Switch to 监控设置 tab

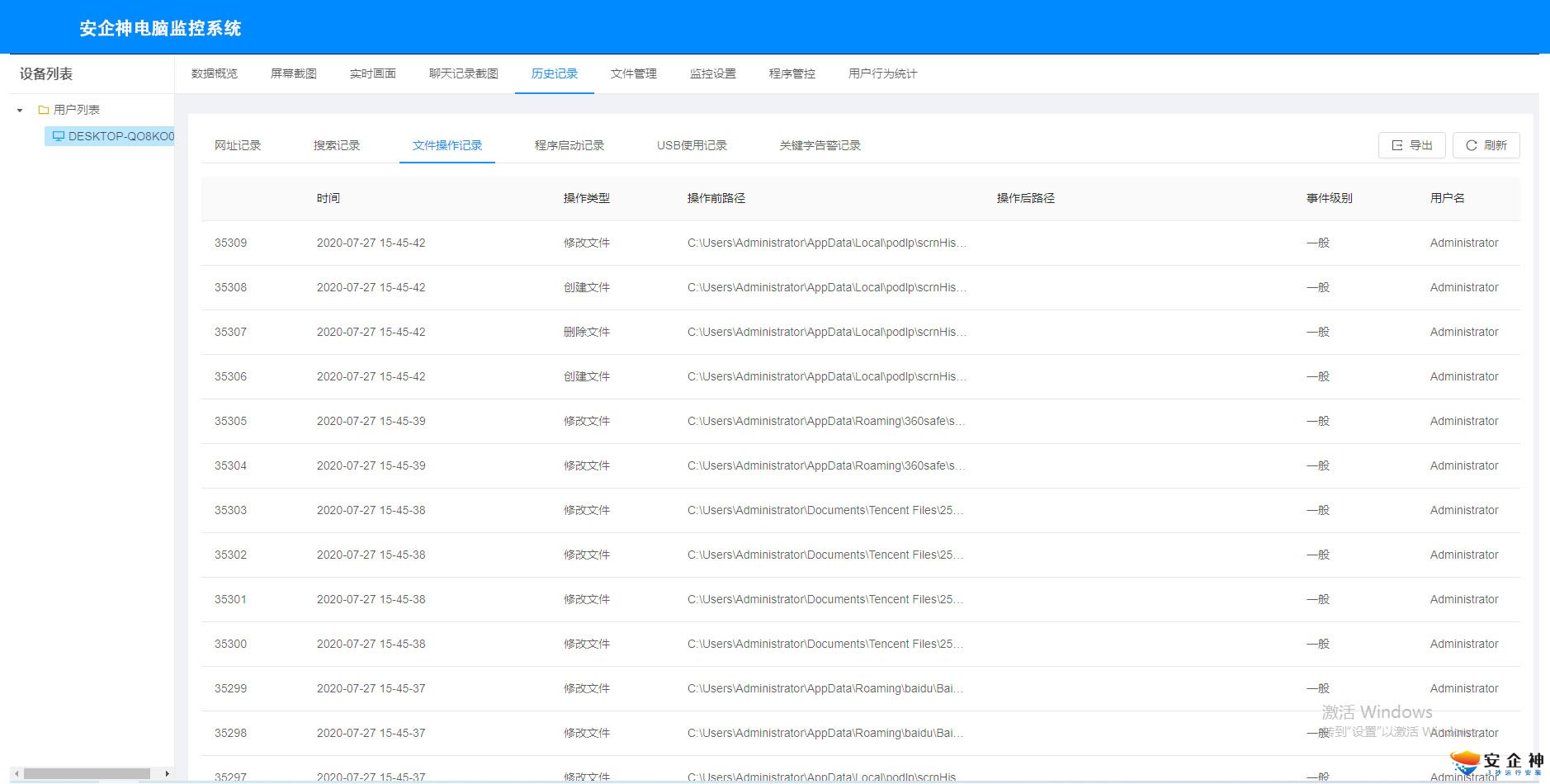(x=713, y=73)
